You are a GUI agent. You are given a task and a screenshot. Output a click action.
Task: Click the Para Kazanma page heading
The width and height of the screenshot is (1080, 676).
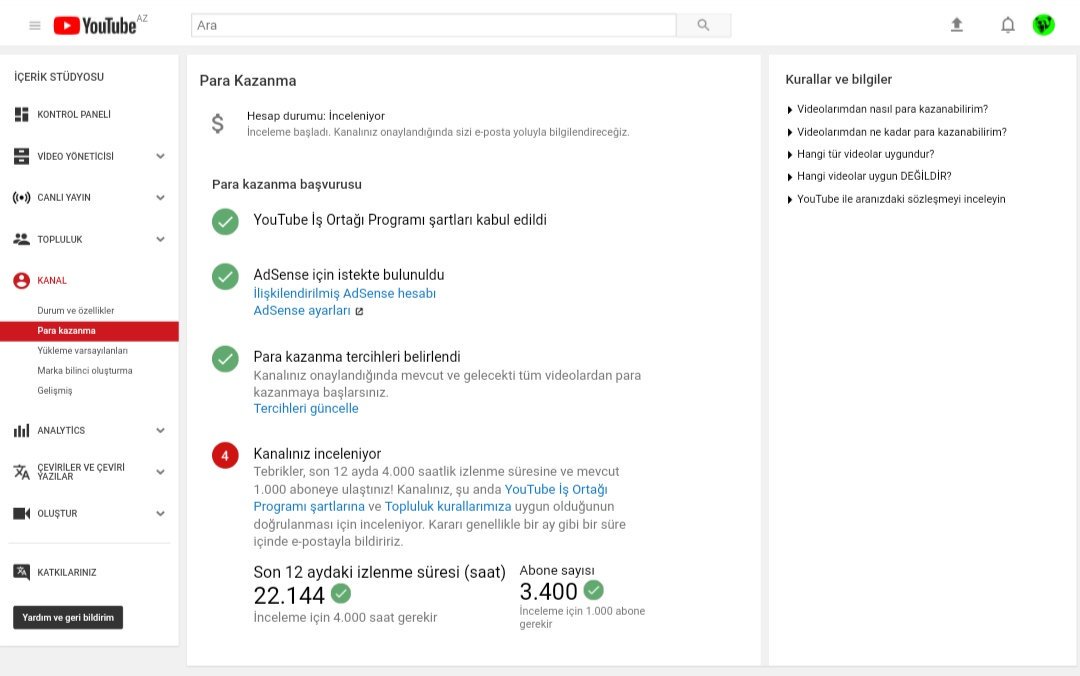coord(248,81)
